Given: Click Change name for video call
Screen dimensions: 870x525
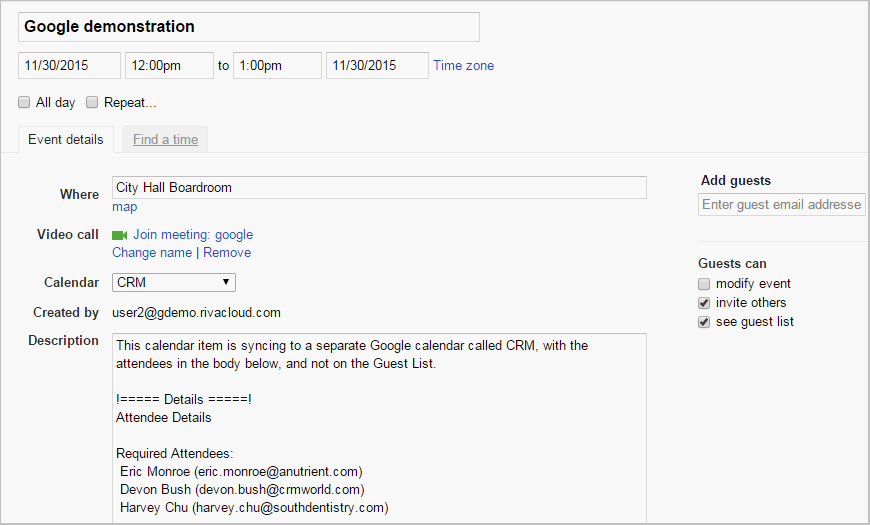Looking at the screenshot, I should coord(152,253).
